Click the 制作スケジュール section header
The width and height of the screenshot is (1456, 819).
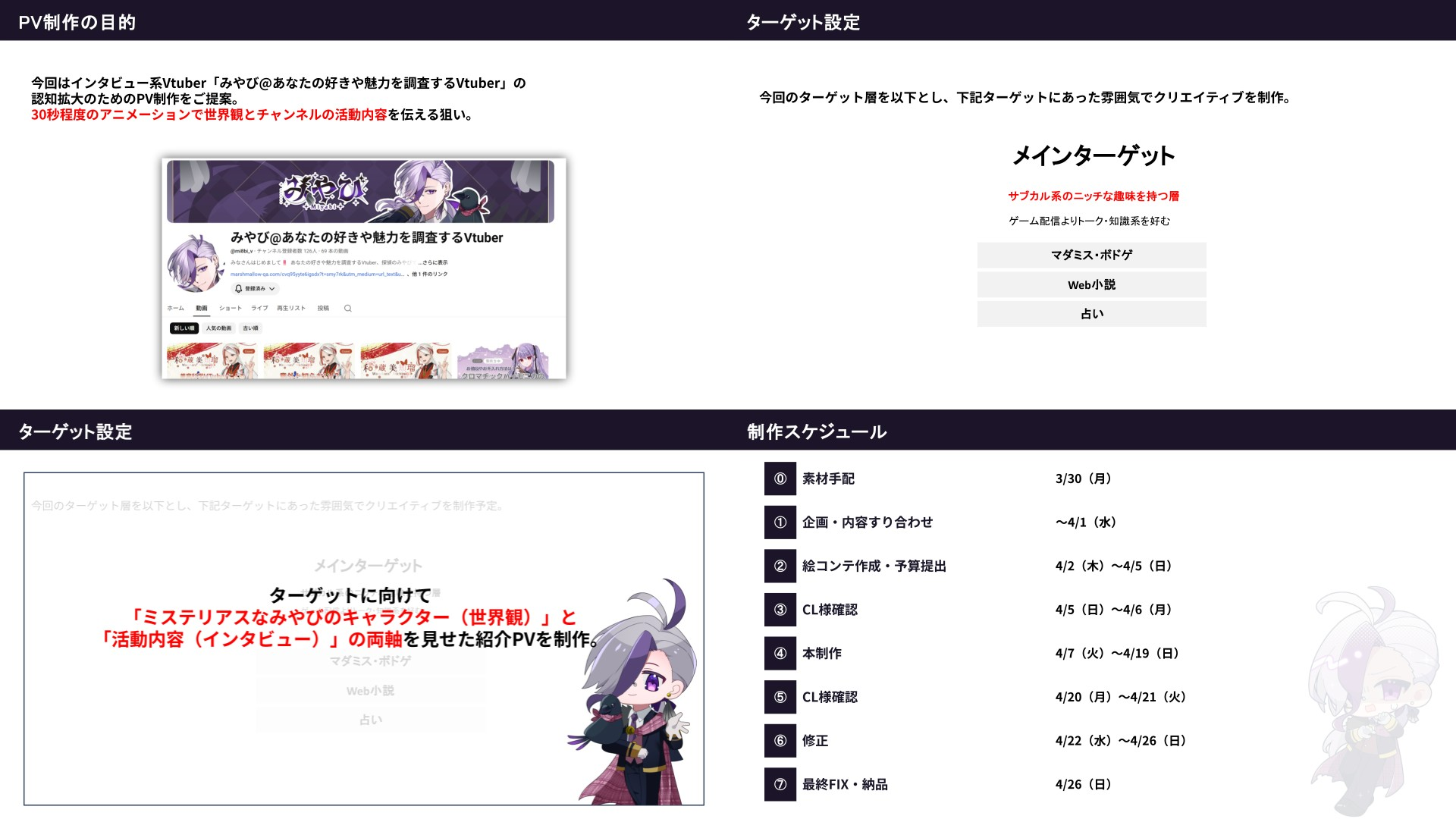[x=817, y=431]
